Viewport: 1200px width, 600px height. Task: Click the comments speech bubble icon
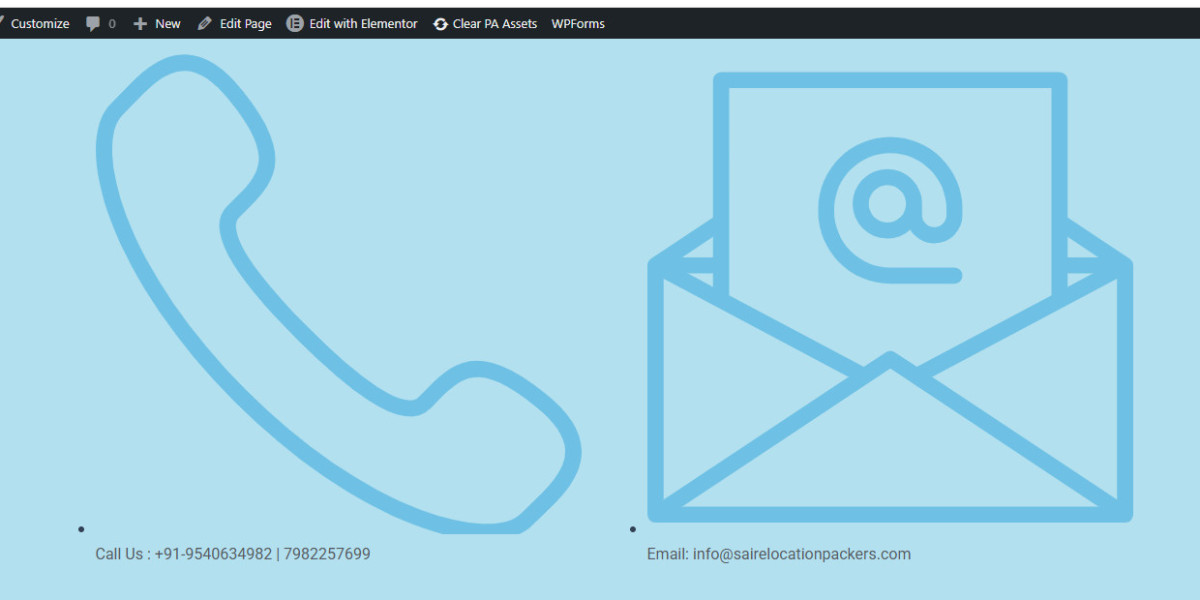93,24
